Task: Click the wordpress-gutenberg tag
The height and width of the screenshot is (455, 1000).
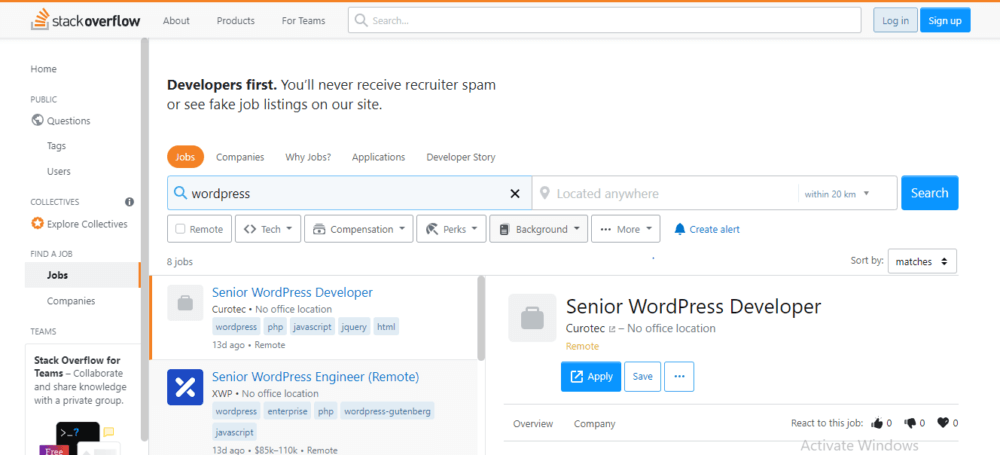Action: [x=388, y=411]
